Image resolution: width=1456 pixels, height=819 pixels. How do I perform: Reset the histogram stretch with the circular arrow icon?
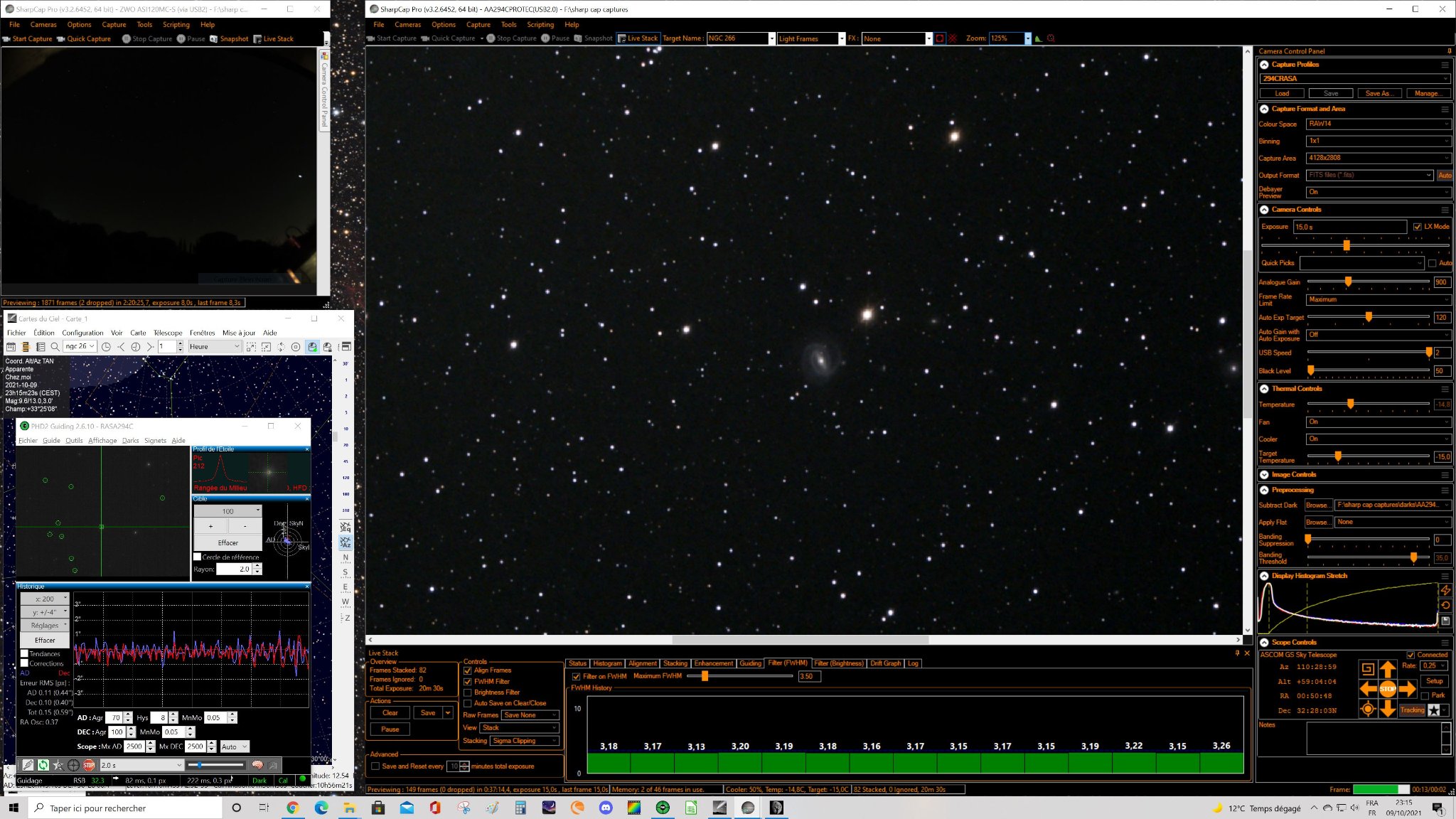click(x=1445, y=606)
